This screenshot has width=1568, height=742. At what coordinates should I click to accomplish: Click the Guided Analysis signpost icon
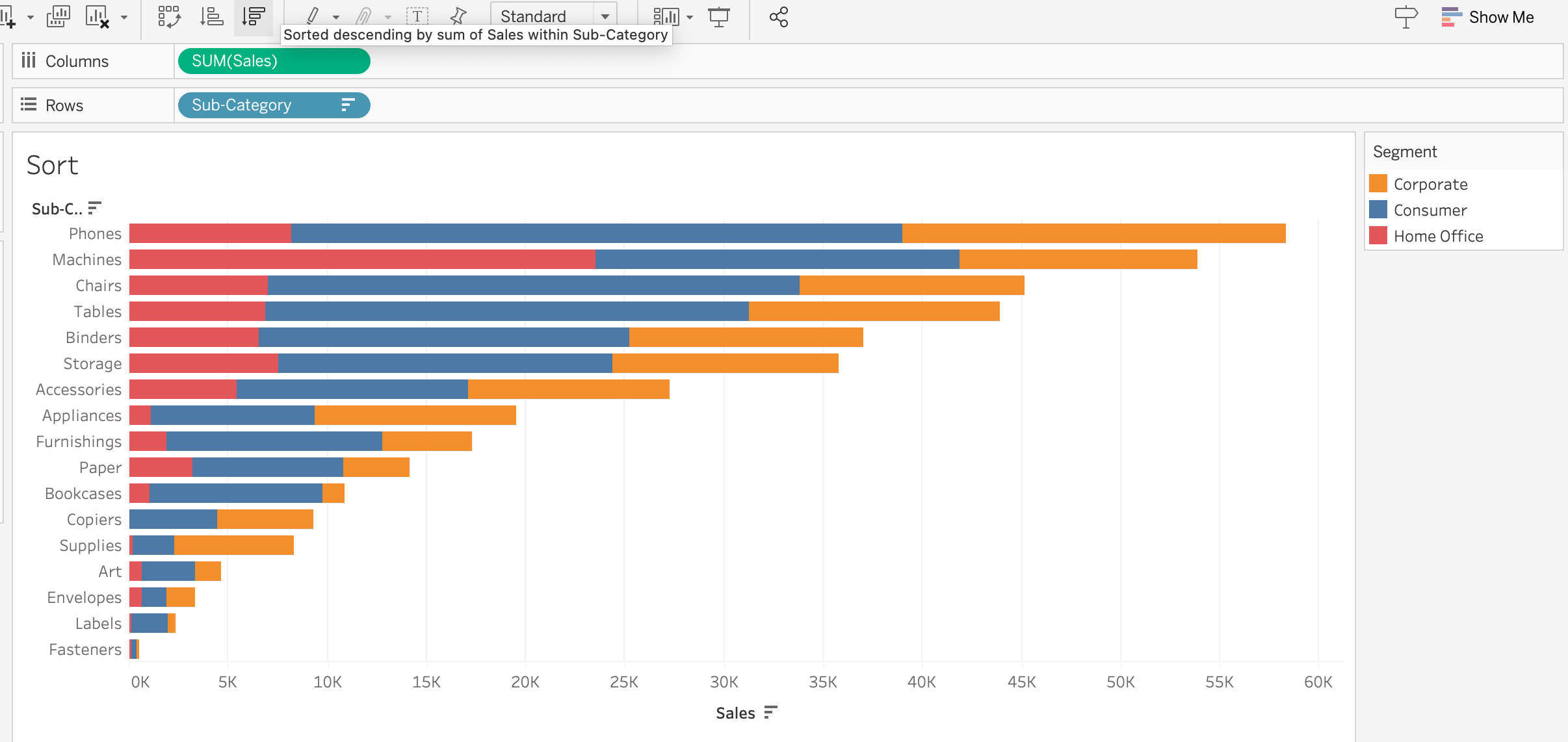point(1405,17)
